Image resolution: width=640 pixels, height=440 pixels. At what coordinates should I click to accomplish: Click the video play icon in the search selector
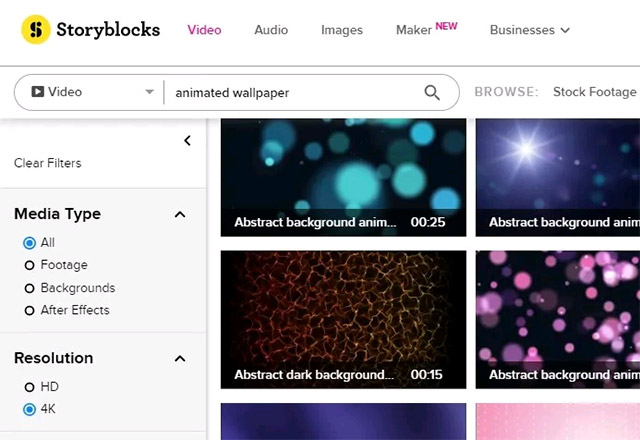[x=37, y=92]
